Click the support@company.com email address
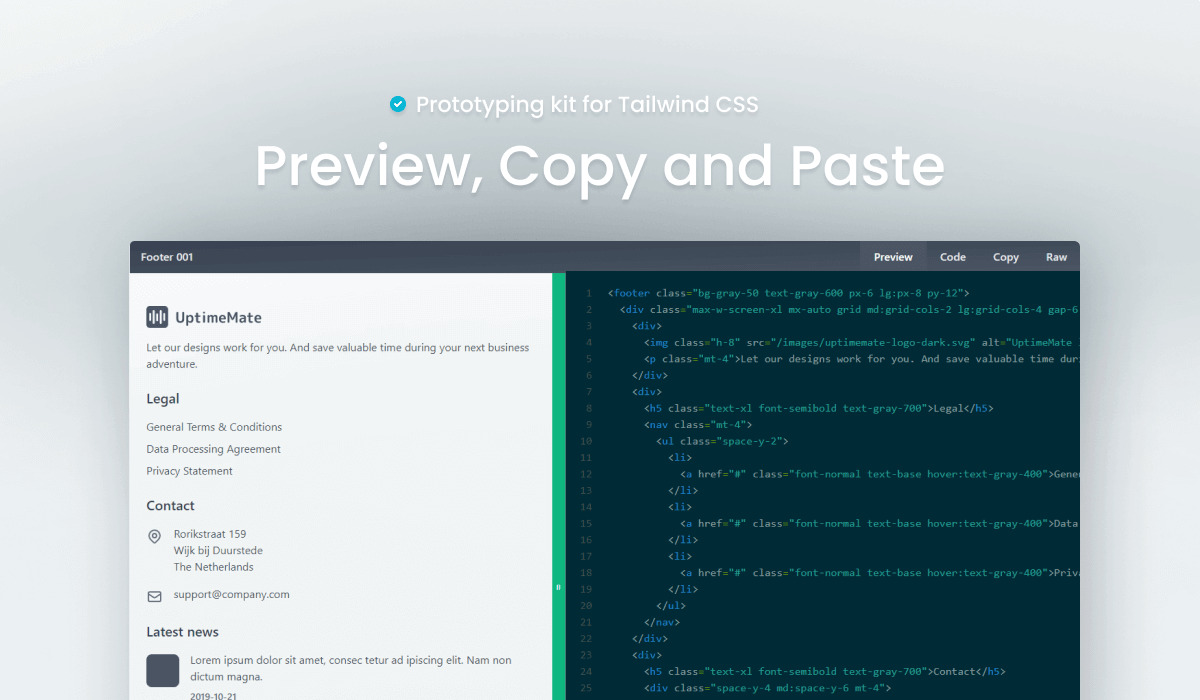This screenshot has height=700, width=1200. tap(231, 594)
